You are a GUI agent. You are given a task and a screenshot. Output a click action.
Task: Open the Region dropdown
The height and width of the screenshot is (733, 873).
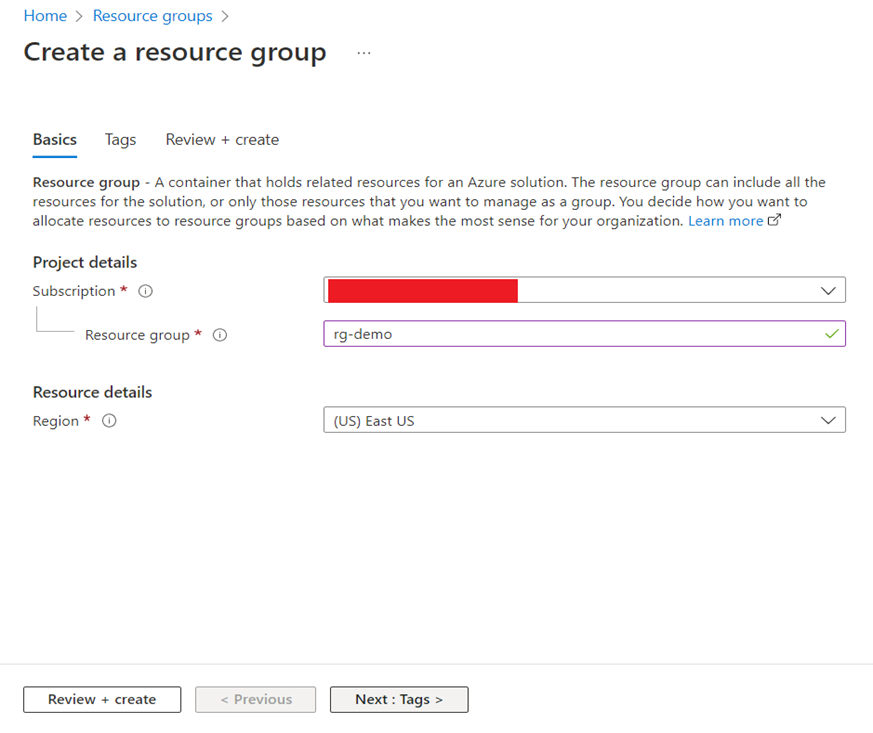[x=585, y=419]
